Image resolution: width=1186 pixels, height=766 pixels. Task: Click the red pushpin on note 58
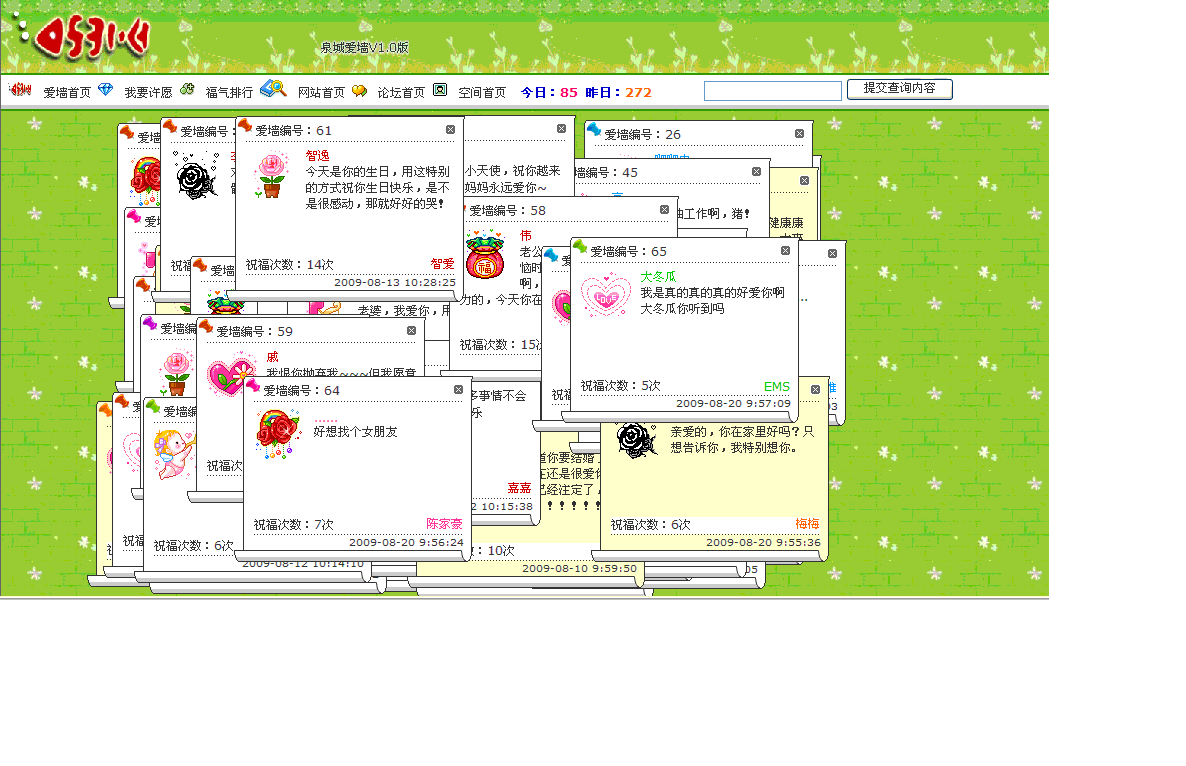click(x=462, y=207)
